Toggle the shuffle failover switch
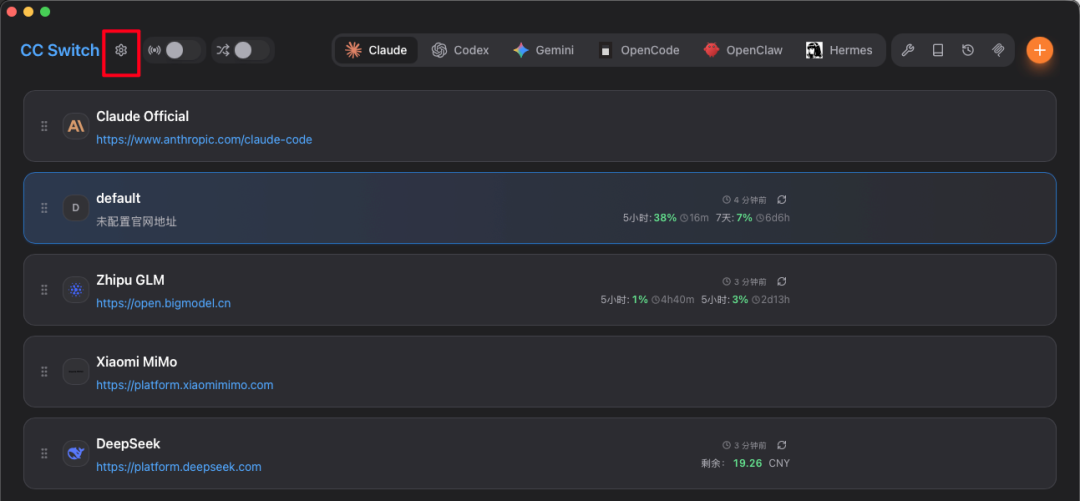Viewport: 1080px width, 501px height. [x=243, y=50]
